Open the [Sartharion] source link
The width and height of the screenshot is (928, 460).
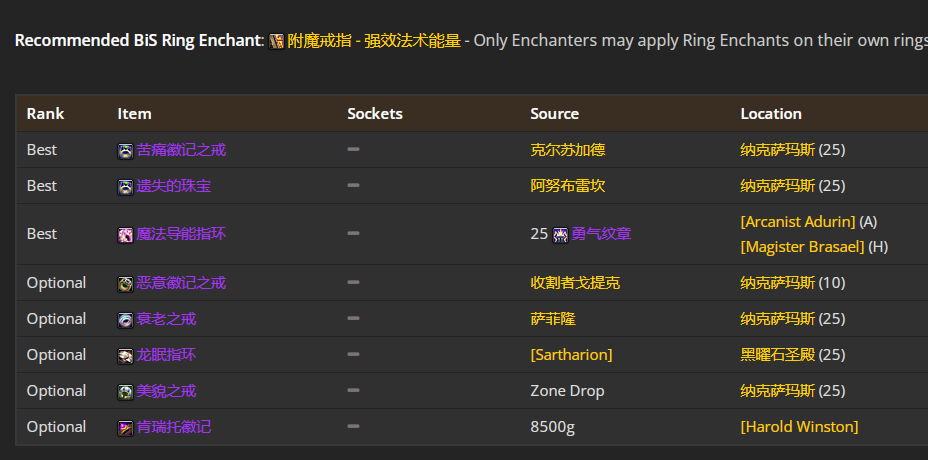(x=571, y=355)
